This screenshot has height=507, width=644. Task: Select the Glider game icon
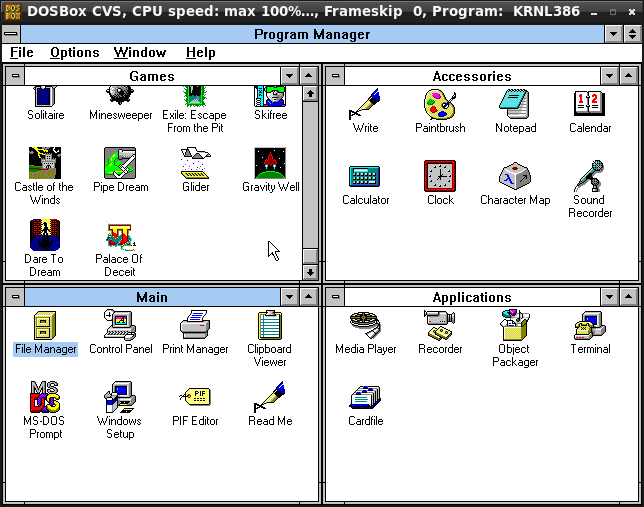195,163
